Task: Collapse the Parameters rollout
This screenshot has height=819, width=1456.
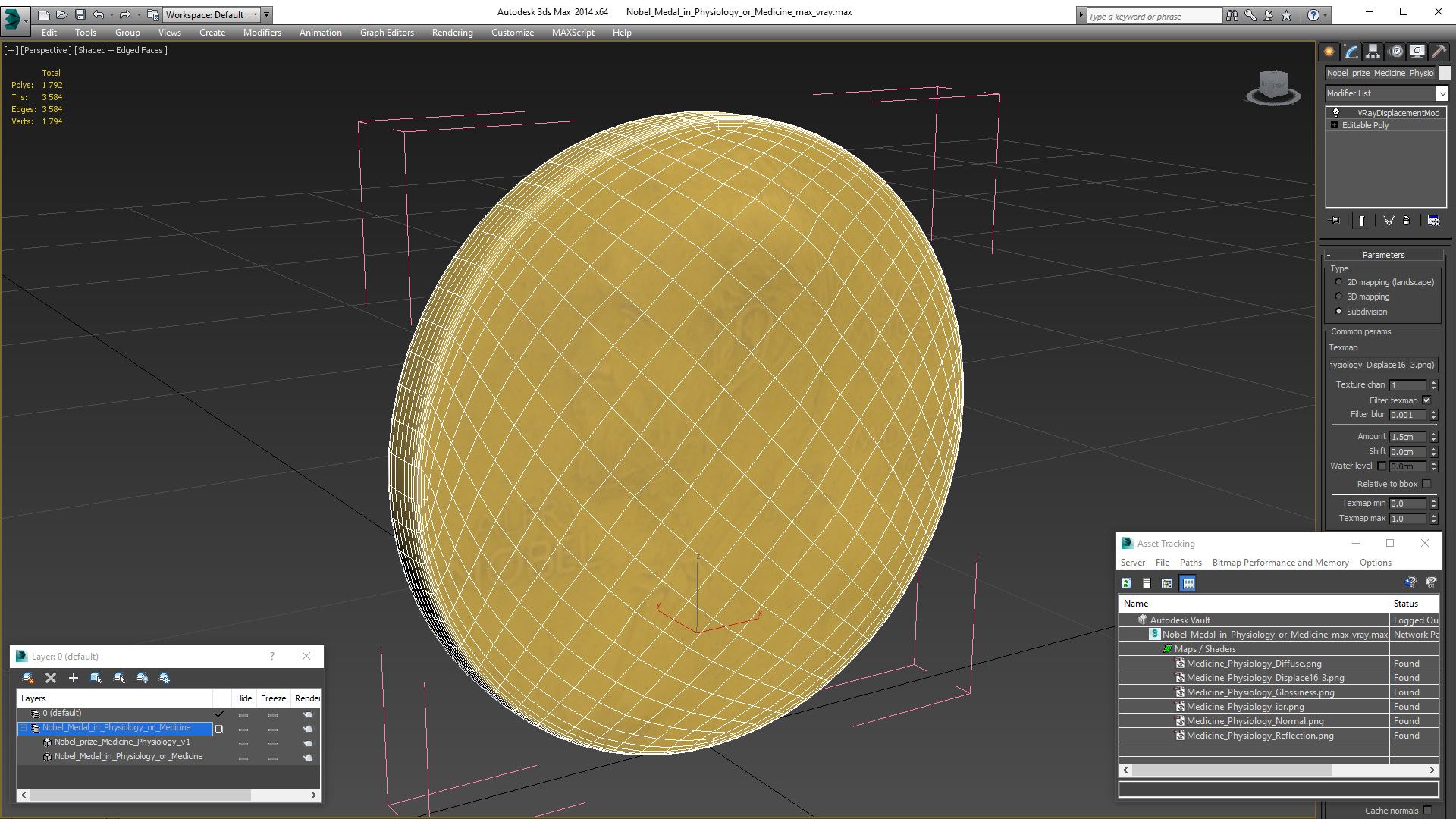Action: tap(1383, 255)
